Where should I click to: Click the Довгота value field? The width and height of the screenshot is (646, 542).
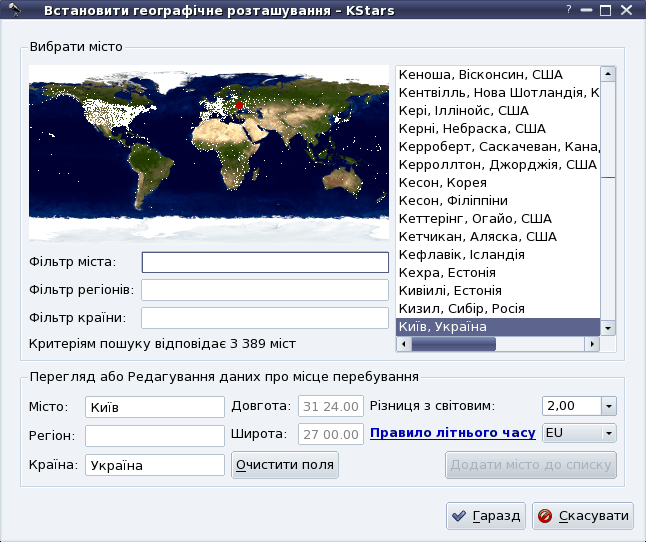(331, 406)
